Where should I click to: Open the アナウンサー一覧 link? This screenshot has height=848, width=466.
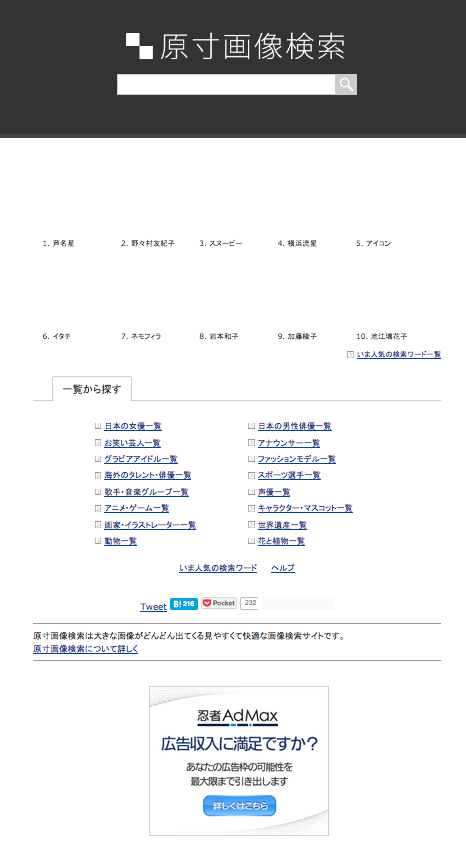pos(289,443)
